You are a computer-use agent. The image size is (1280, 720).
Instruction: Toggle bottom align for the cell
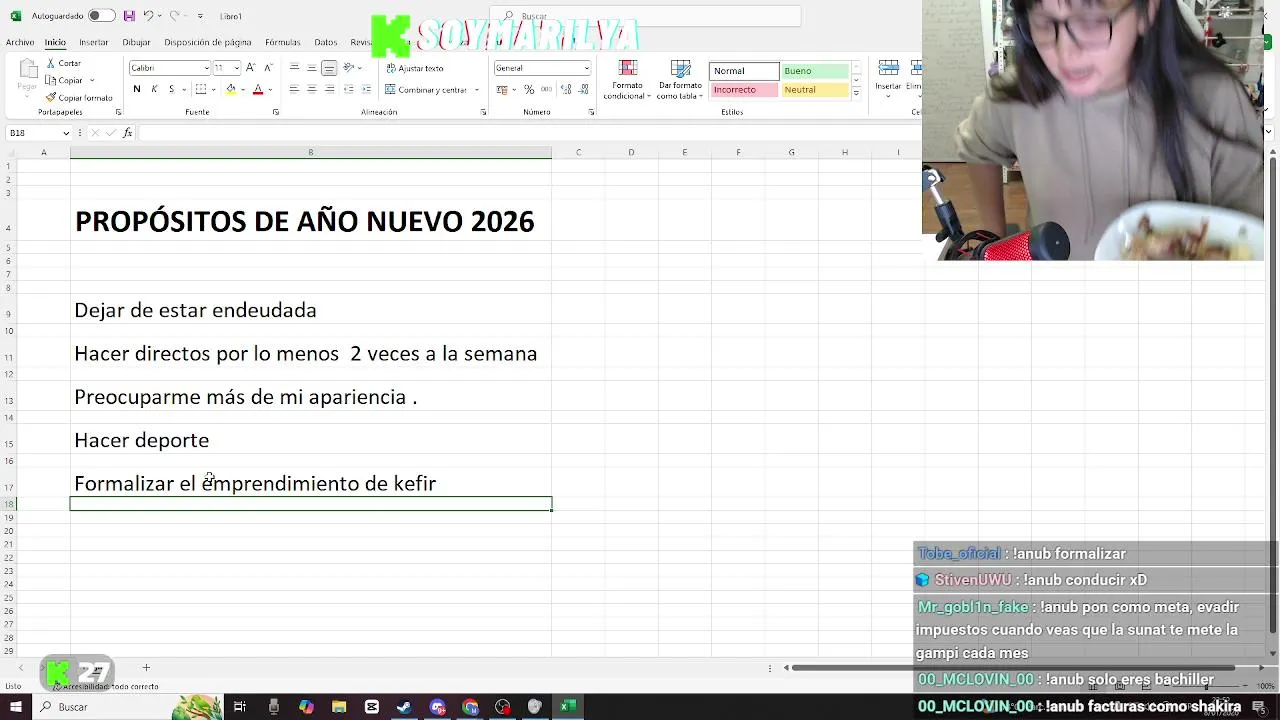coord(329,68)
